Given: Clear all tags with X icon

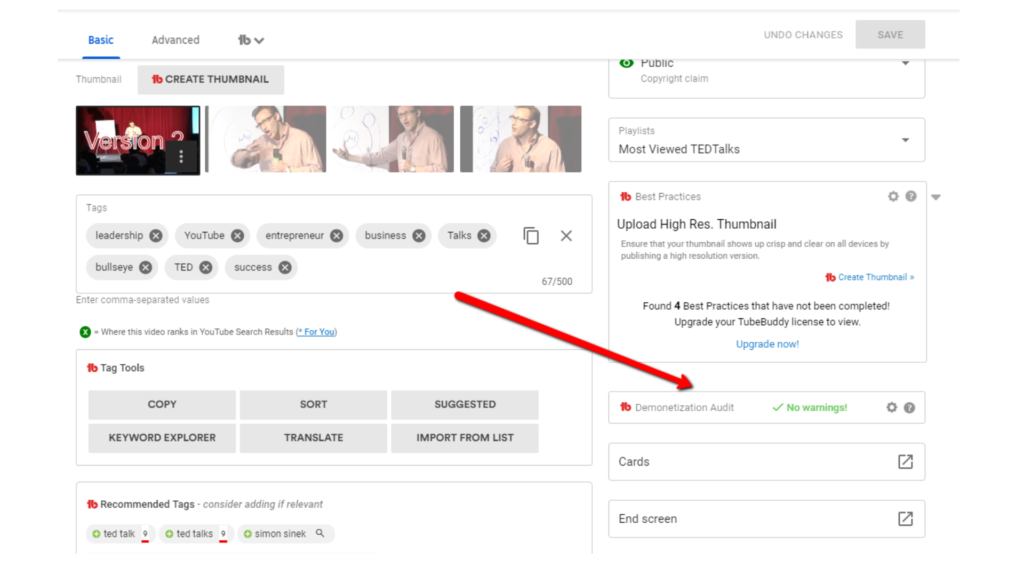Looking at the screenshot, I should [566, 236].
